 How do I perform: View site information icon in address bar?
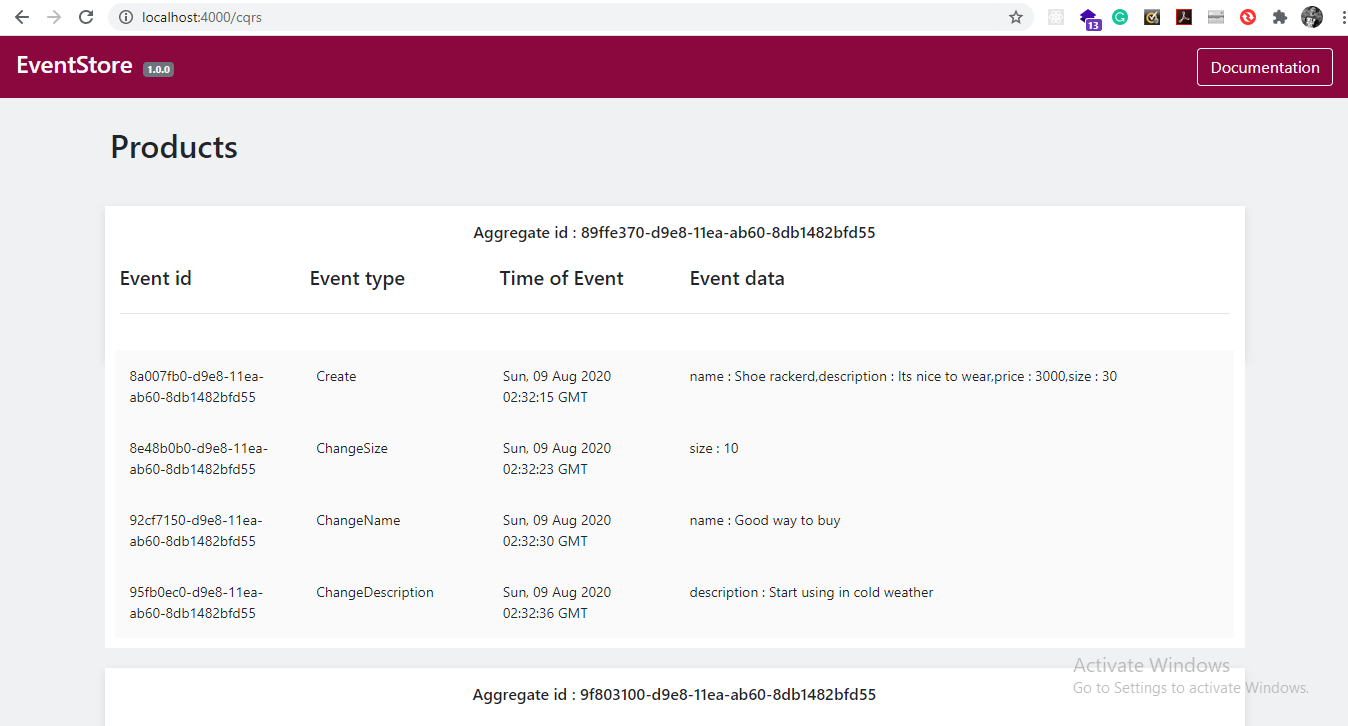(x=126, y=17)
